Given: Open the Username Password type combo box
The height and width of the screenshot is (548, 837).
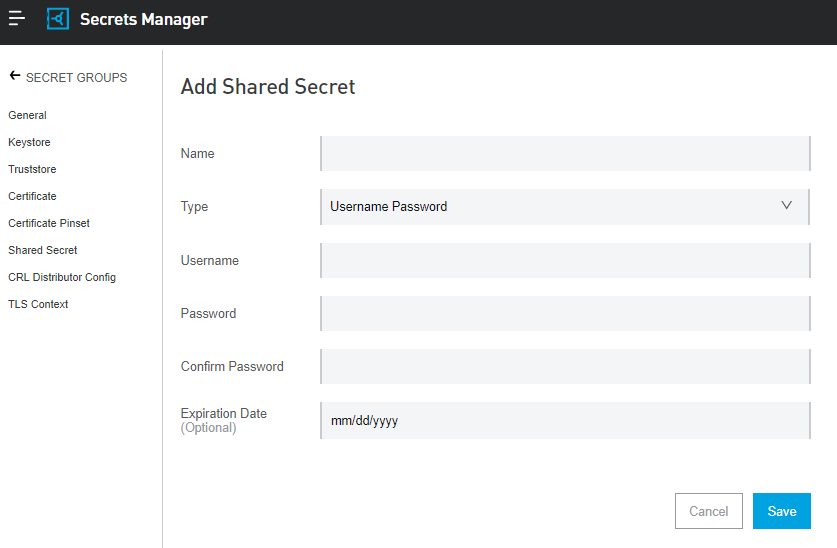Looking at the screenshot, I should (x=550, y=207).
